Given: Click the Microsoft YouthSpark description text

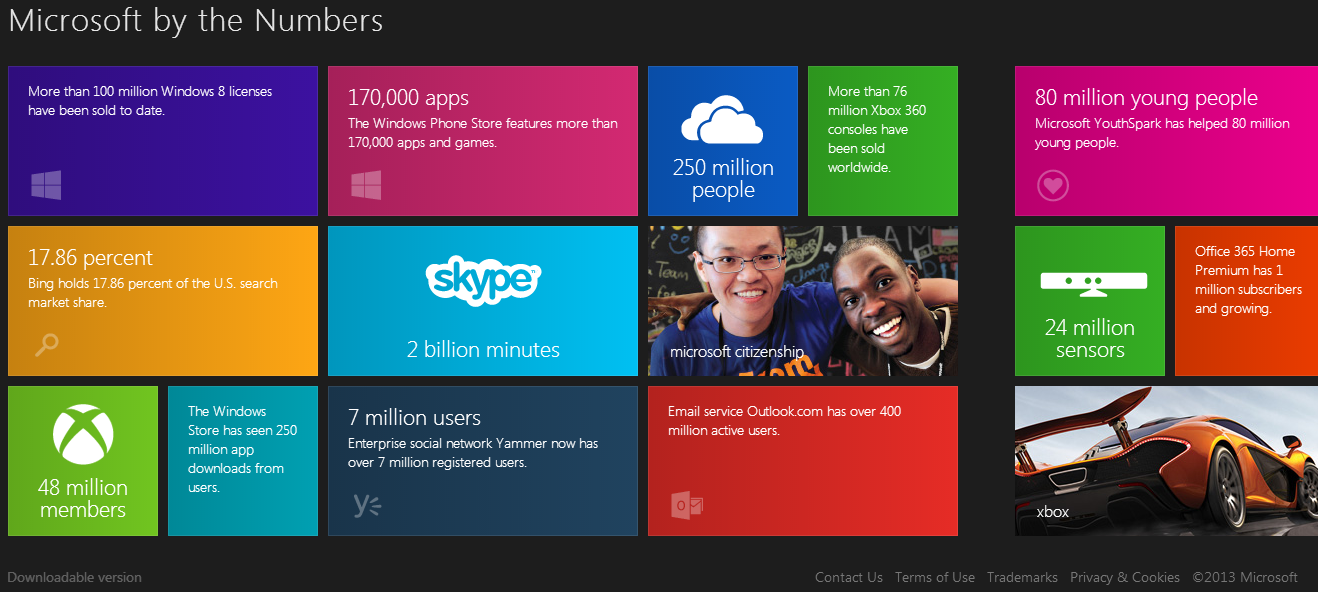Looking at the screenshot, I should (x=1162, y=133).
